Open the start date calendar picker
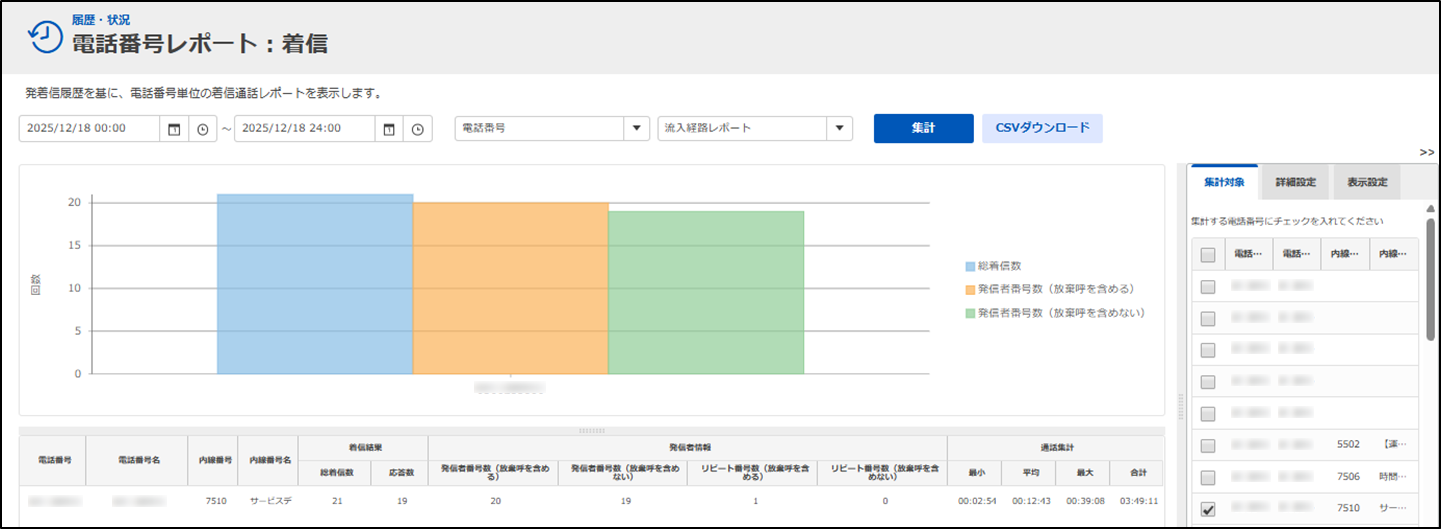Viewport: 1441px width, 529px height. coord(174,129)
